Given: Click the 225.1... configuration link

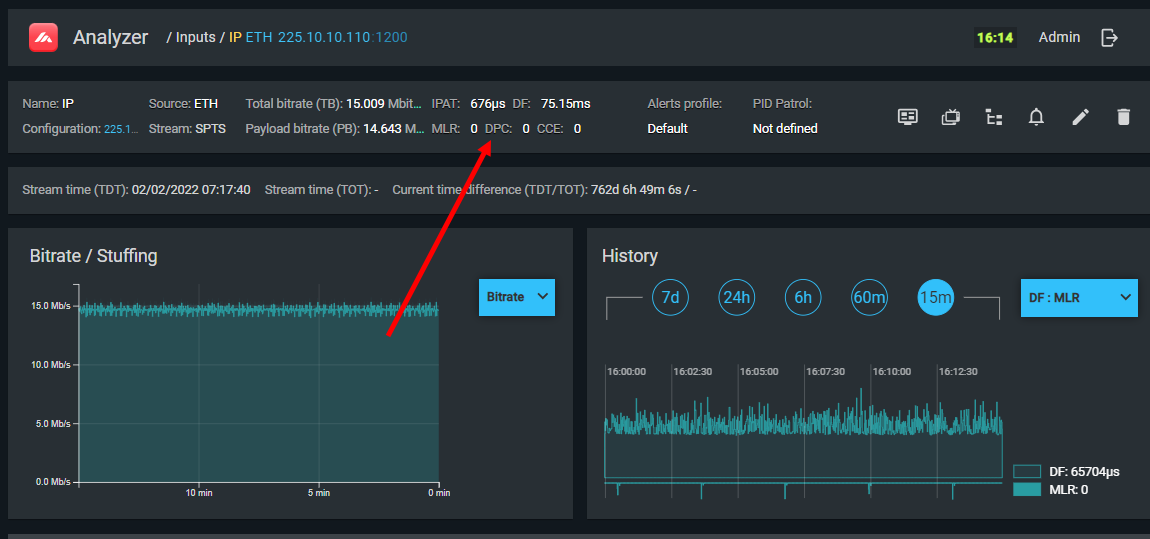Looking at the screenshot, I should (x=121, y=129).
